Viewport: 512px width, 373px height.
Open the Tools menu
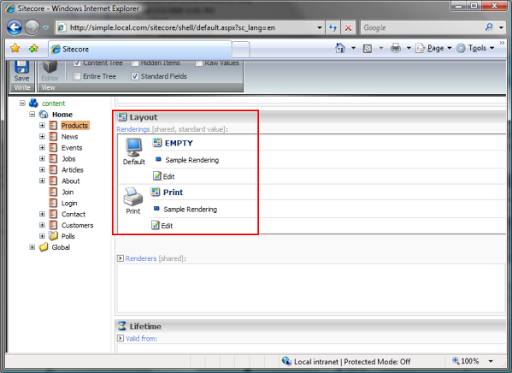475,48
